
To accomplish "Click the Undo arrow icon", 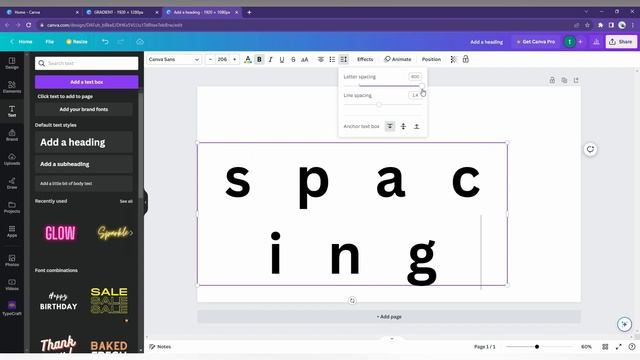I will (x=105, y=42).
